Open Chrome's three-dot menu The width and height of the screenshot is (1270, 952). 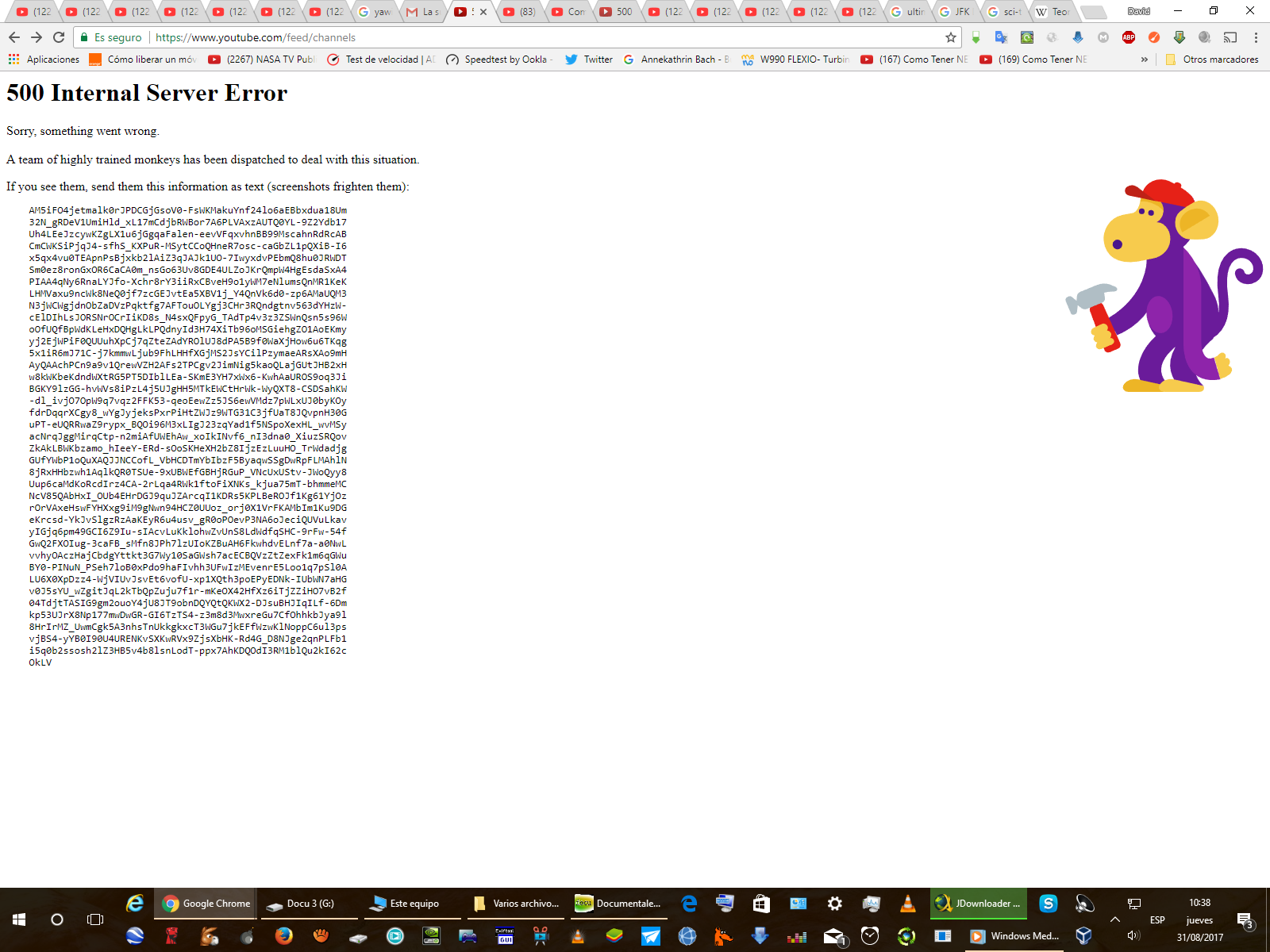[1256, 37]
